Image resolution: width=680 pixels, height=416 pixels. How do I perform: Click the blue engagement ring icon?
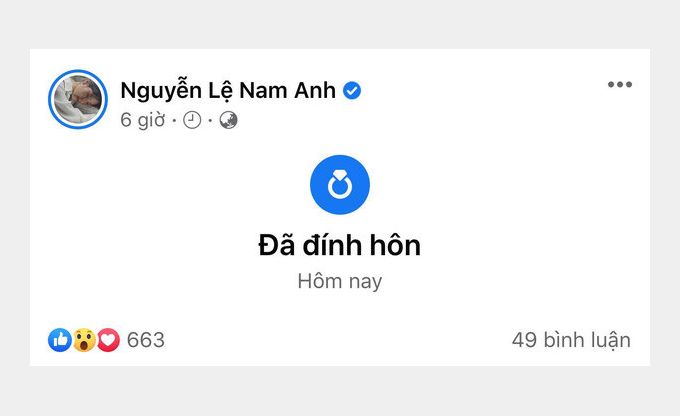tap(340, 185)
